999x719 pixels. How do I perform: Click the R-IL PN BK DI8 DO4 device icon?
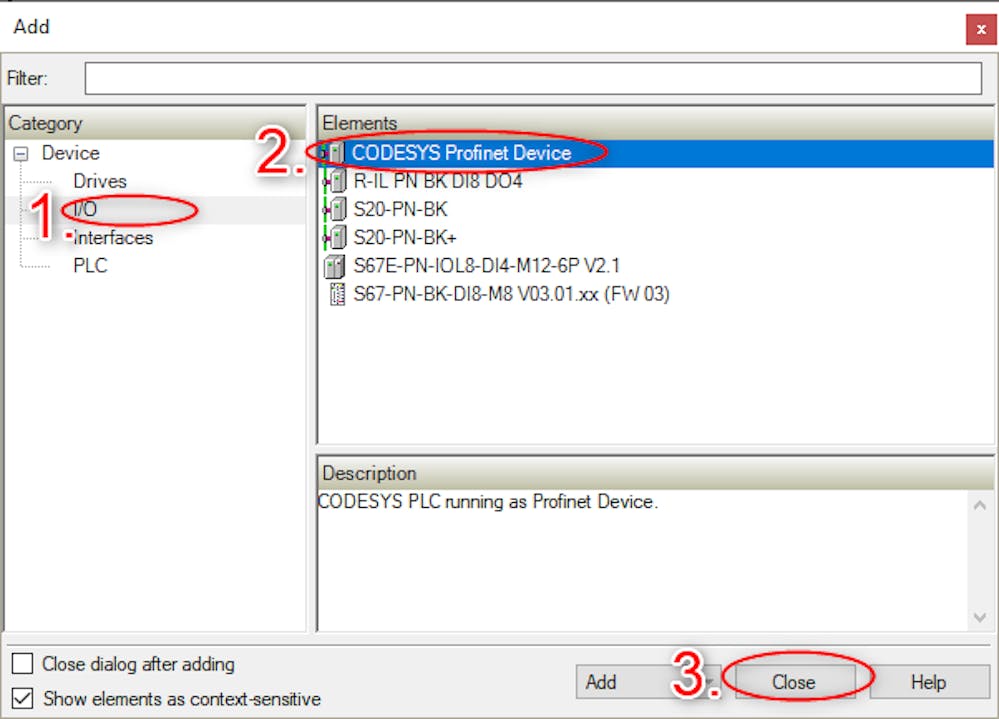click(x=334, y=181)
